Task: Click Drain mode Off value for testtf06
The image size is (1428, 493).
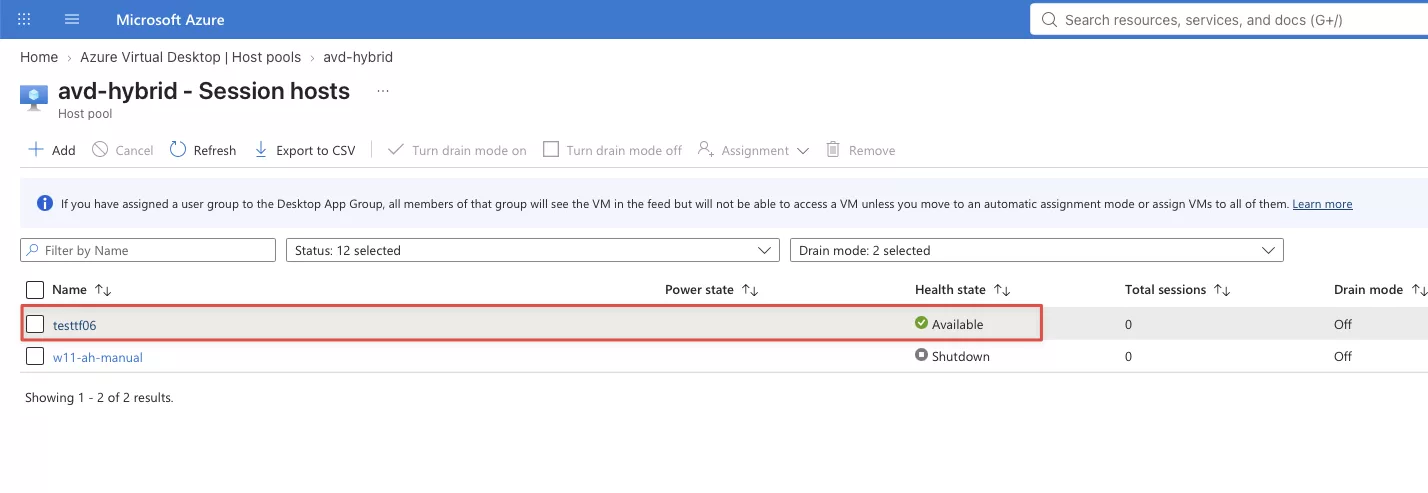Action: (x=1343, y=324)
